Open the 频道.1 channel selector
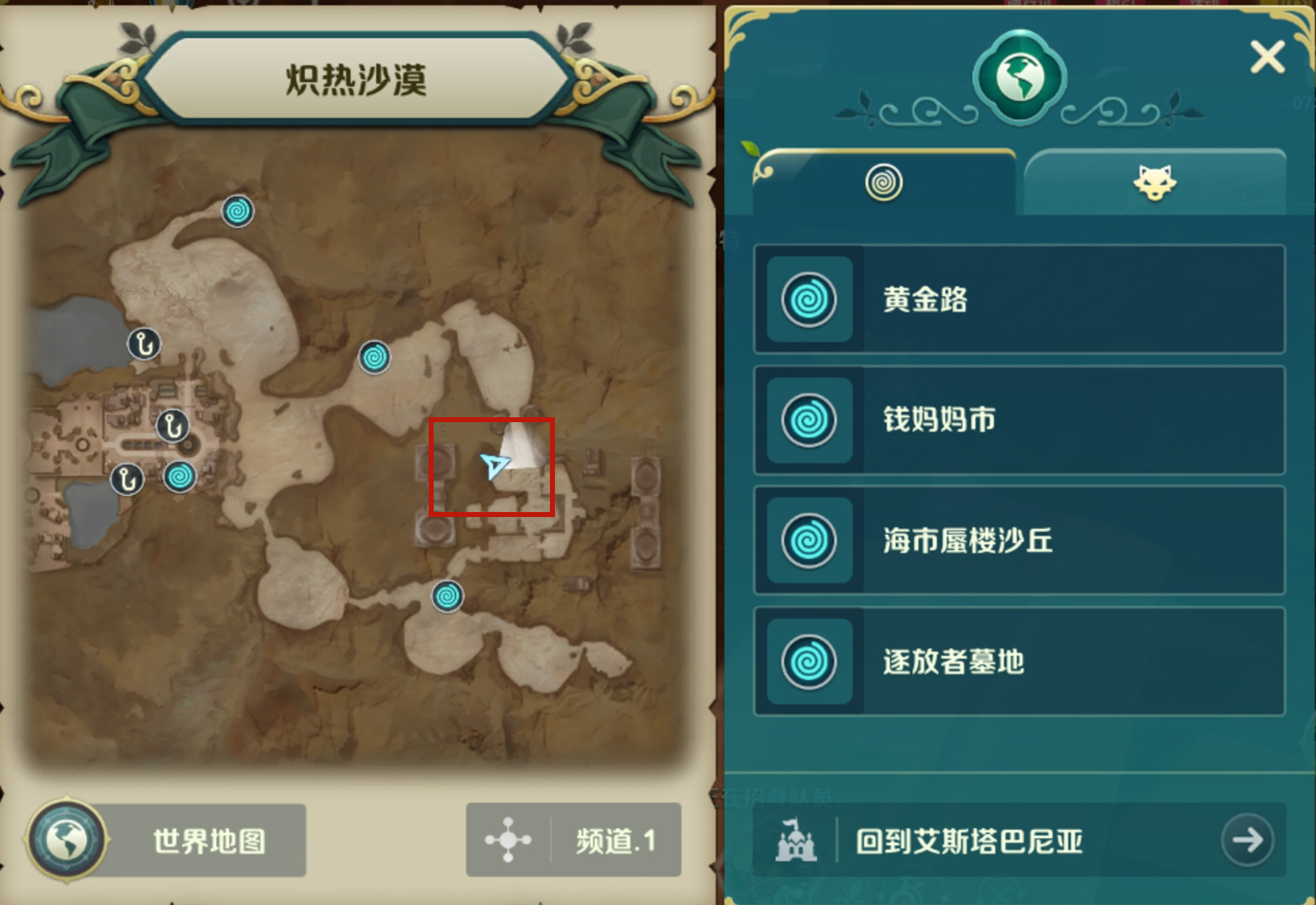 click(x=573, y=840)
